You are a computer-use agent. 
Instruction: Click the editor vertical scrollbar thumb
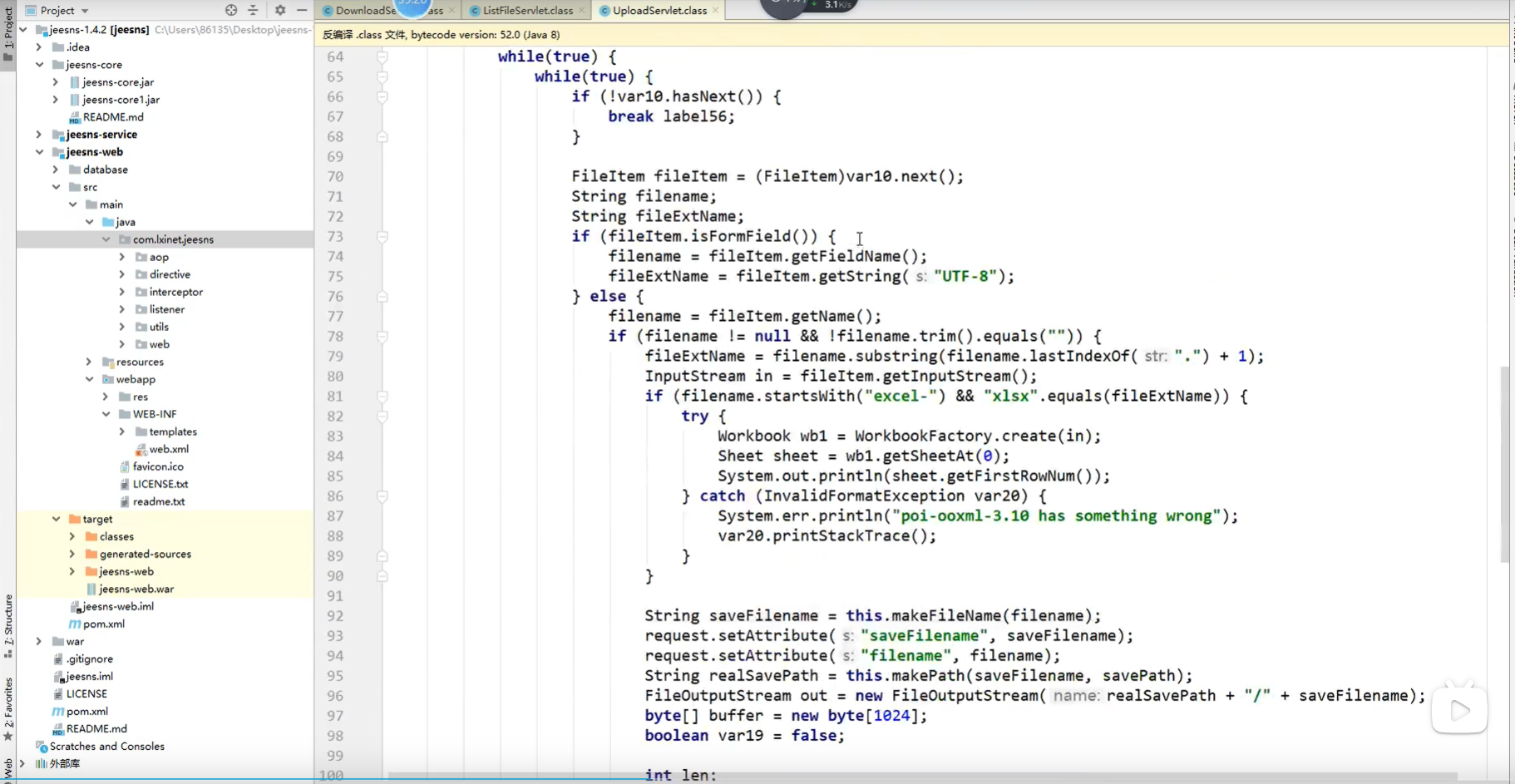(x=1504, y=464)
